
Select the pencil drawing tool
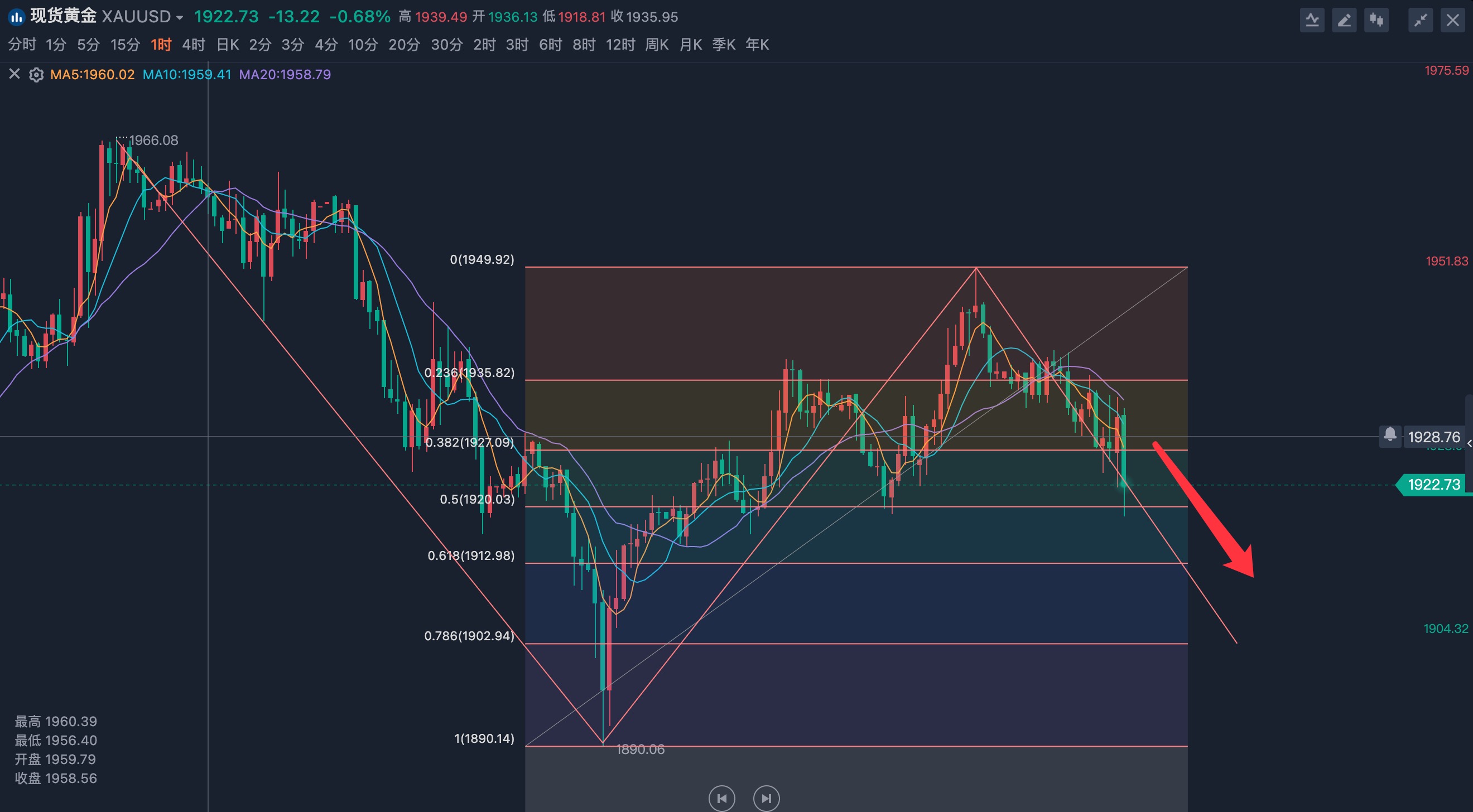click(x=1344, y=21)
